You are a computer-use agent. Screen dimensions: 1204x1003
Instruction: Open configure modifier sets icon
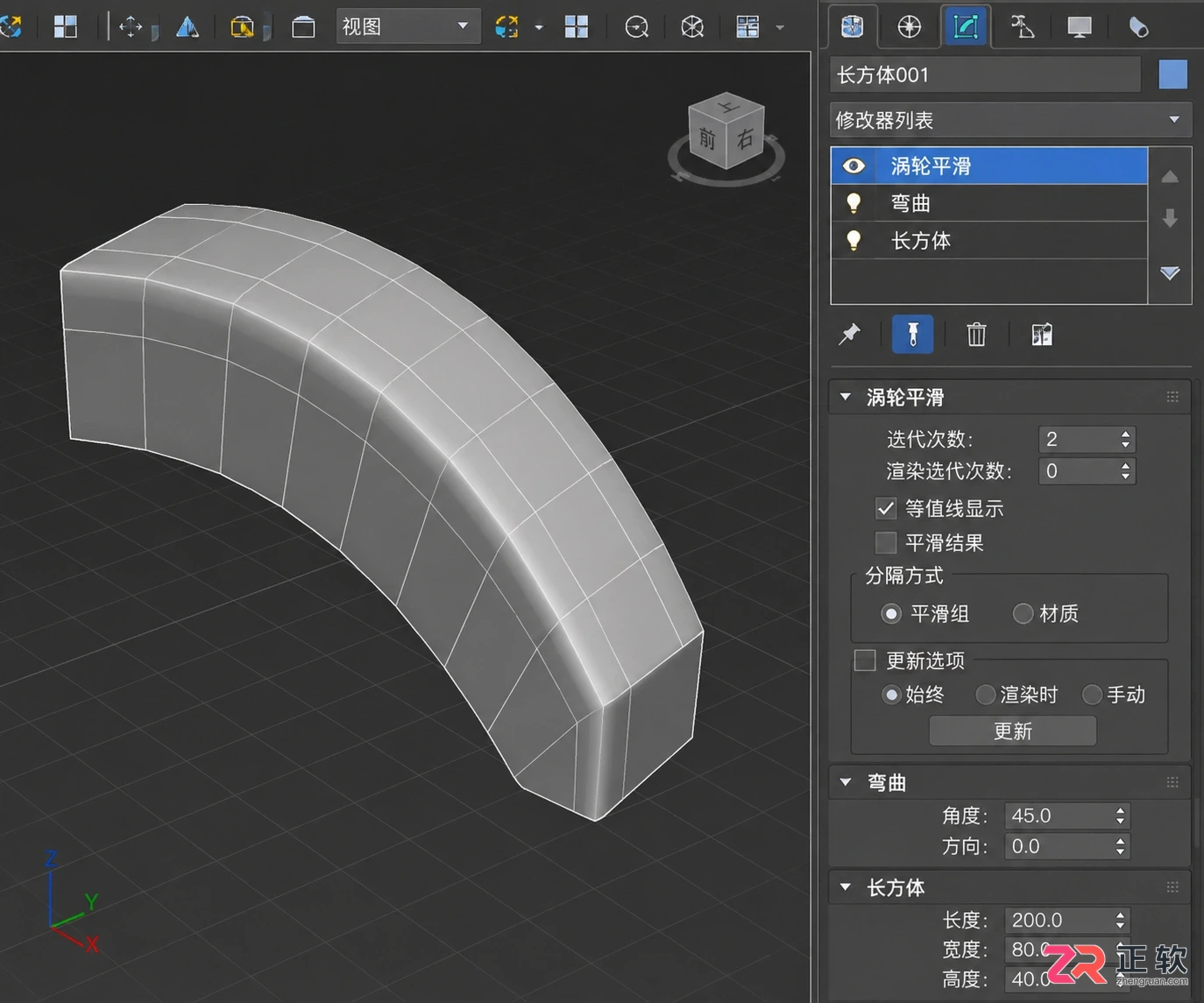click(1042, 334)
